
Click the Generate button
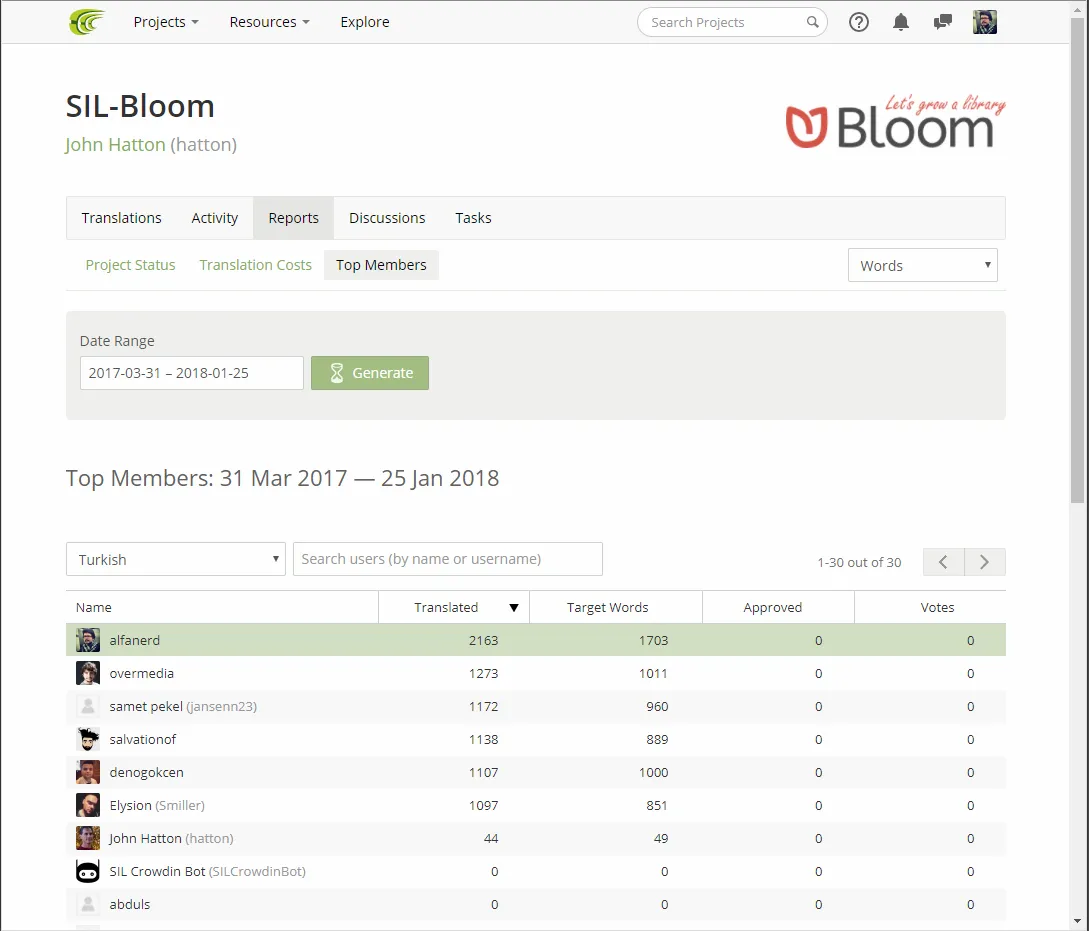tap(369, 373)
